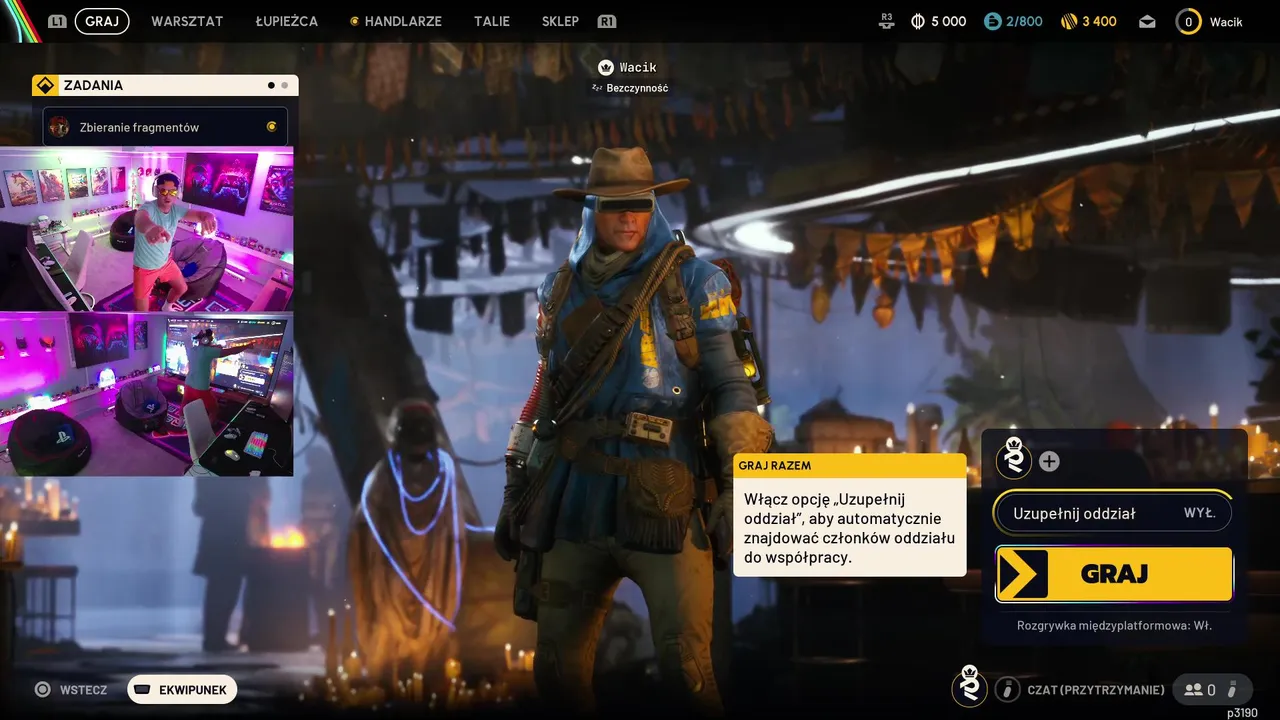
Task: Click the arrow chevron on GRAJ button
Action: 1023,574
